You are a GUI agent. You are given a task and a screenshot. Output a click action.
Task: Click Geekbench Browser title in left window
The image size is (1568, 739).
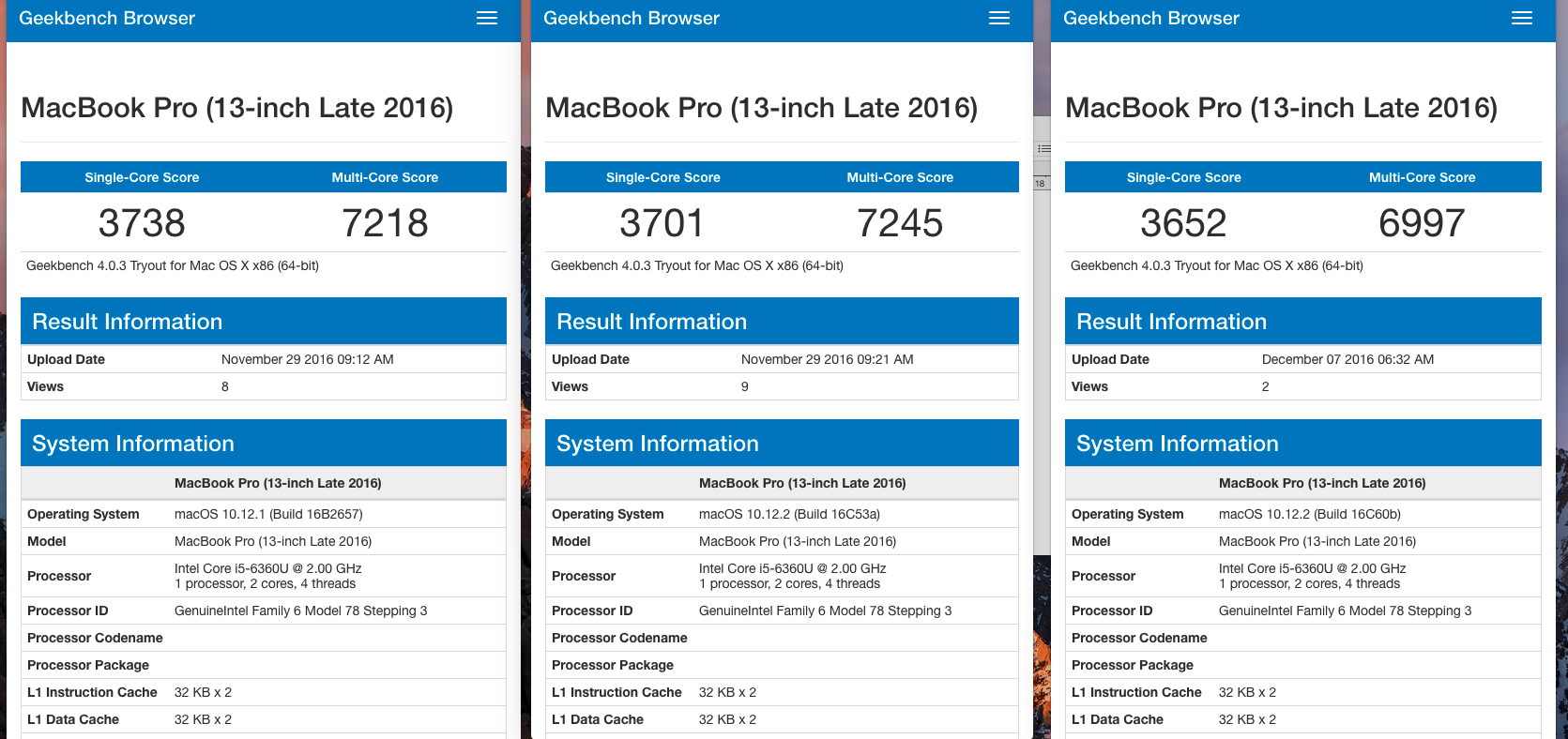(107, 18)
